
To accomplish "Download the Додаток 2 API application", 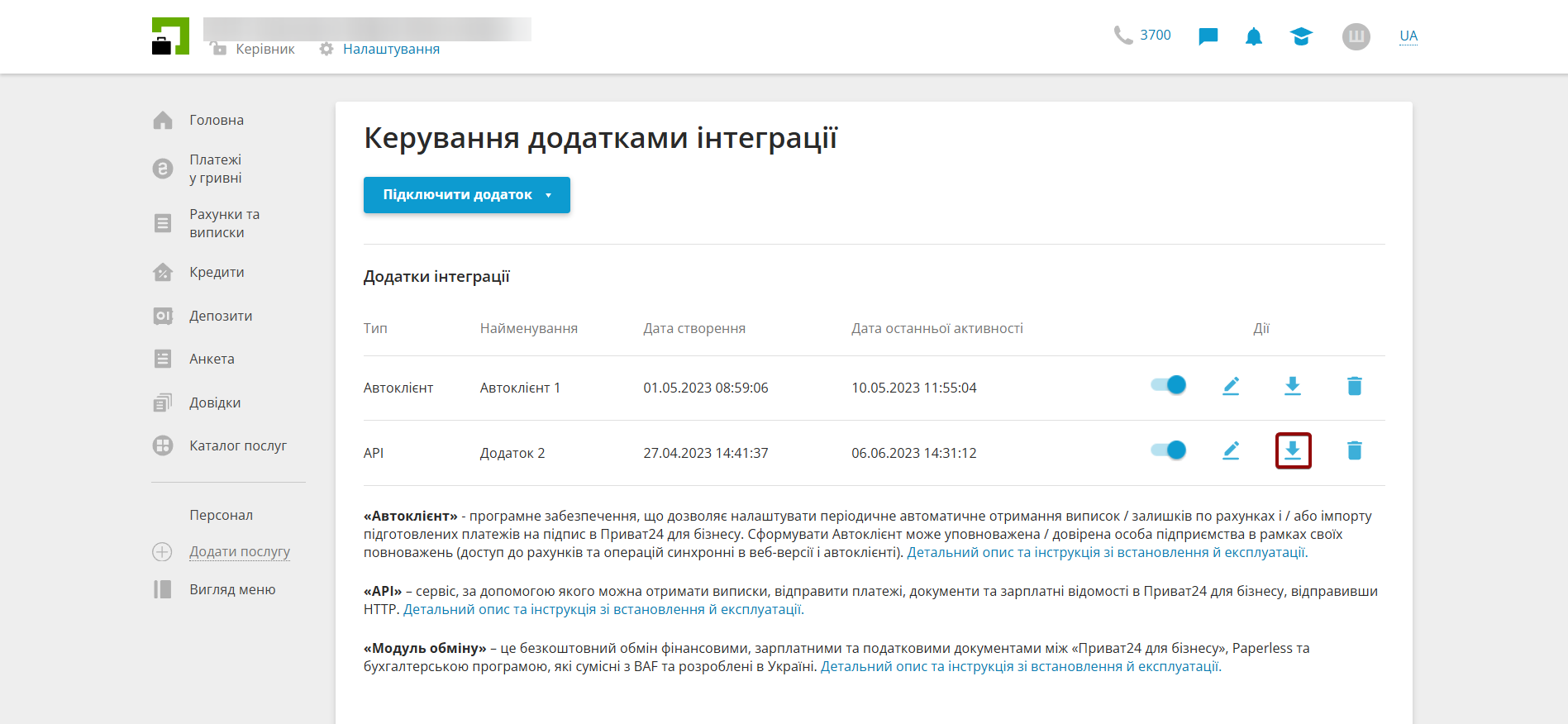I will (1293, 450).
